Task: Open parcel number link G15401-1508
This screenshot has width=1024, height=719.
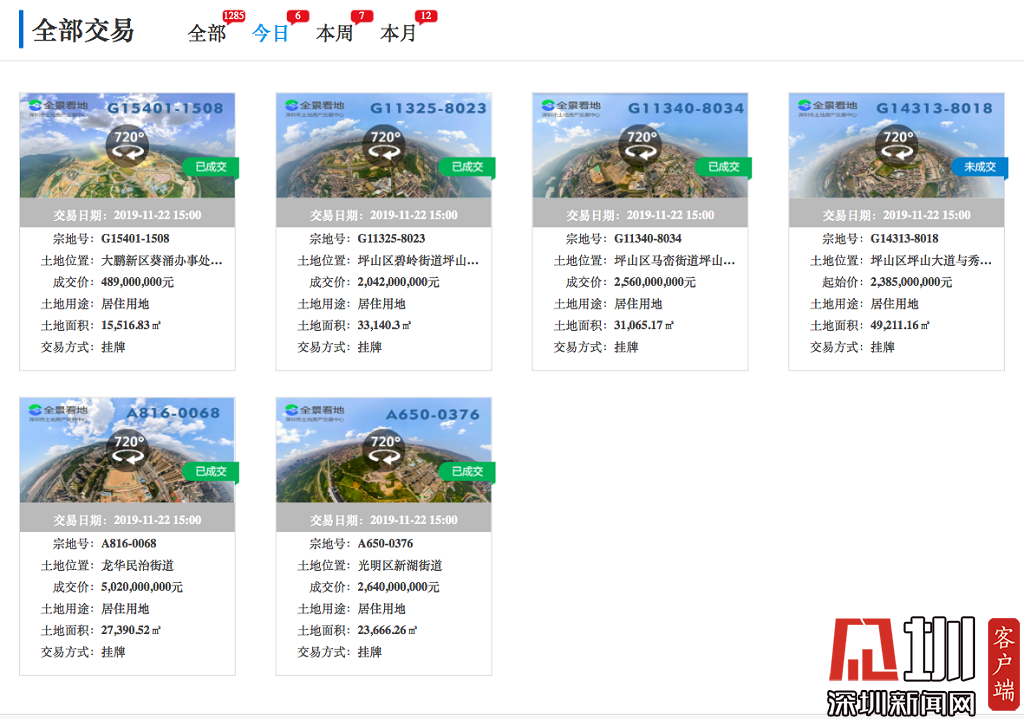Action: [x=135, y=239]
